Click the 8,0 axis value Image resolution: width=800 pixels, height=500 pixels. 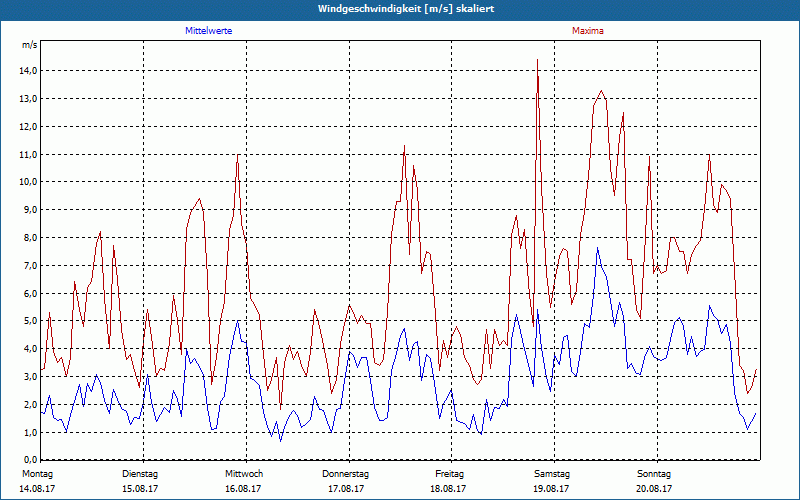pos(31,238)
